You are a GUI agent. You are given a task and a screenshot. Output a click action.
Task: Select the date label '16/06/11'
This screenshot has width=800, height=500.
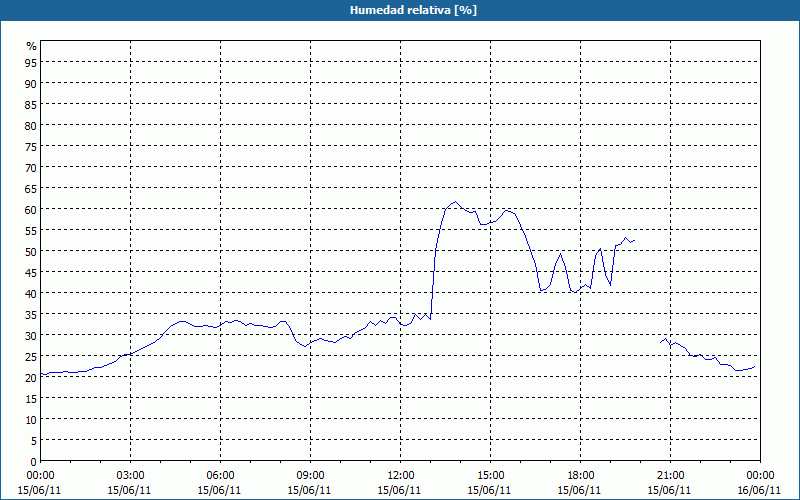760,490
